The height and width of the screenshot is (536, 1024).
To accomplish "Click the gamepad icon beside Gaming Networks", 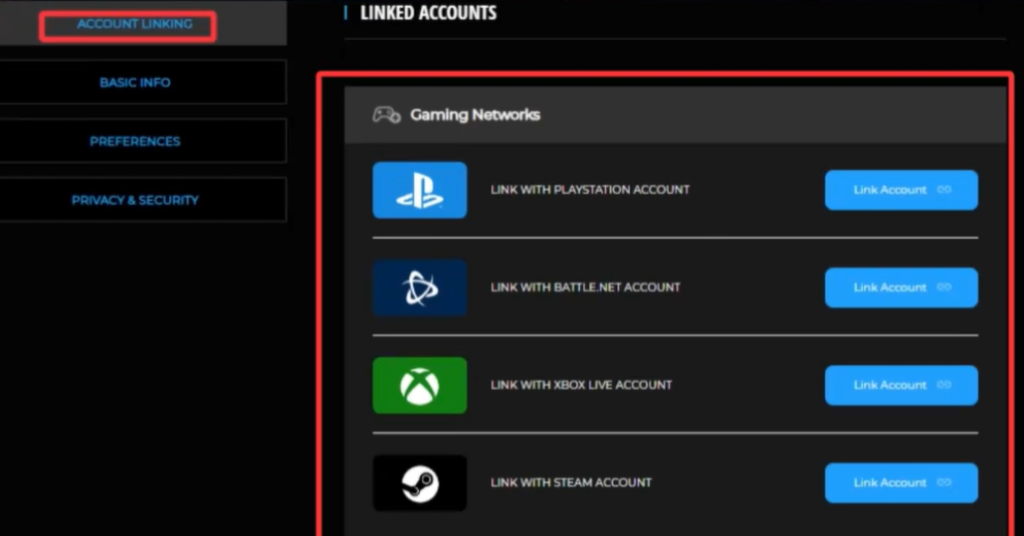I will pyautogui.click(x=386, y=115).
